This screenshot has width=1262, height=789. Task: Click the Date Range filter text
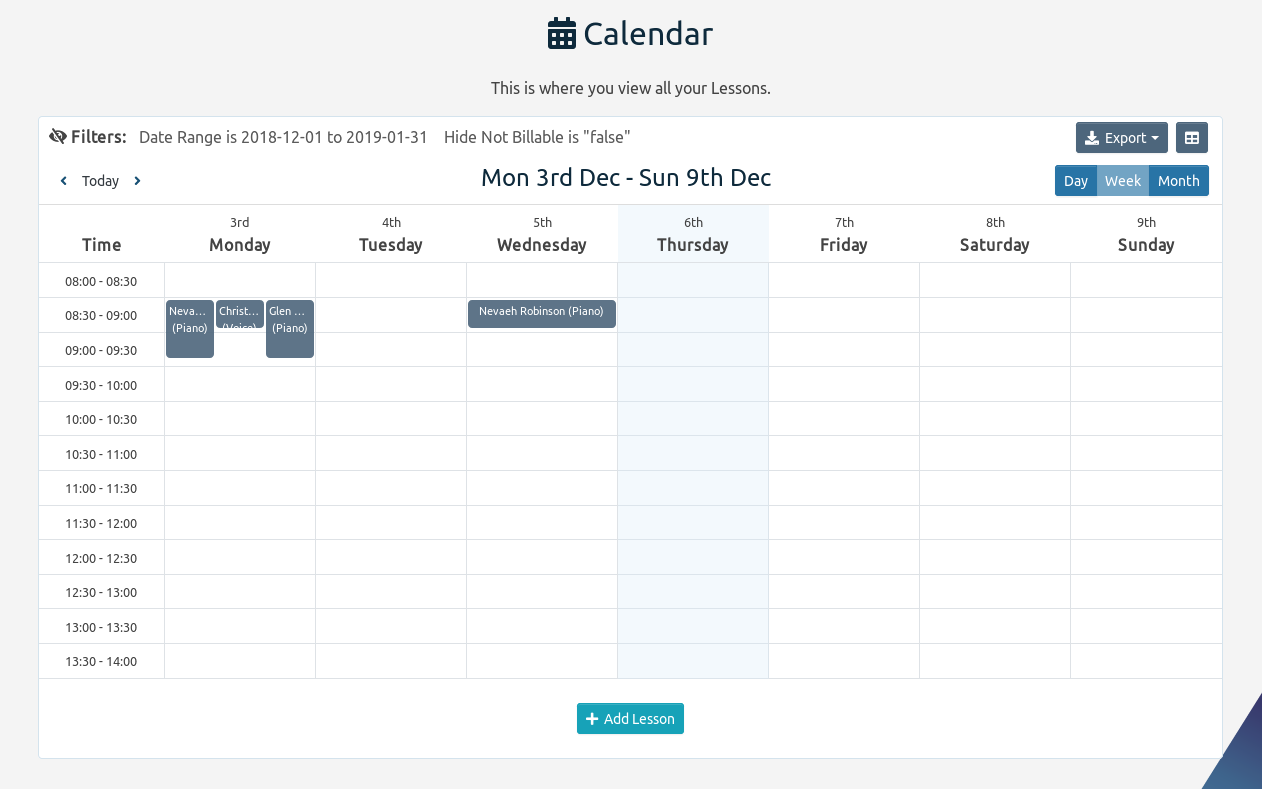pyautogui.click(x=283, y=137)
